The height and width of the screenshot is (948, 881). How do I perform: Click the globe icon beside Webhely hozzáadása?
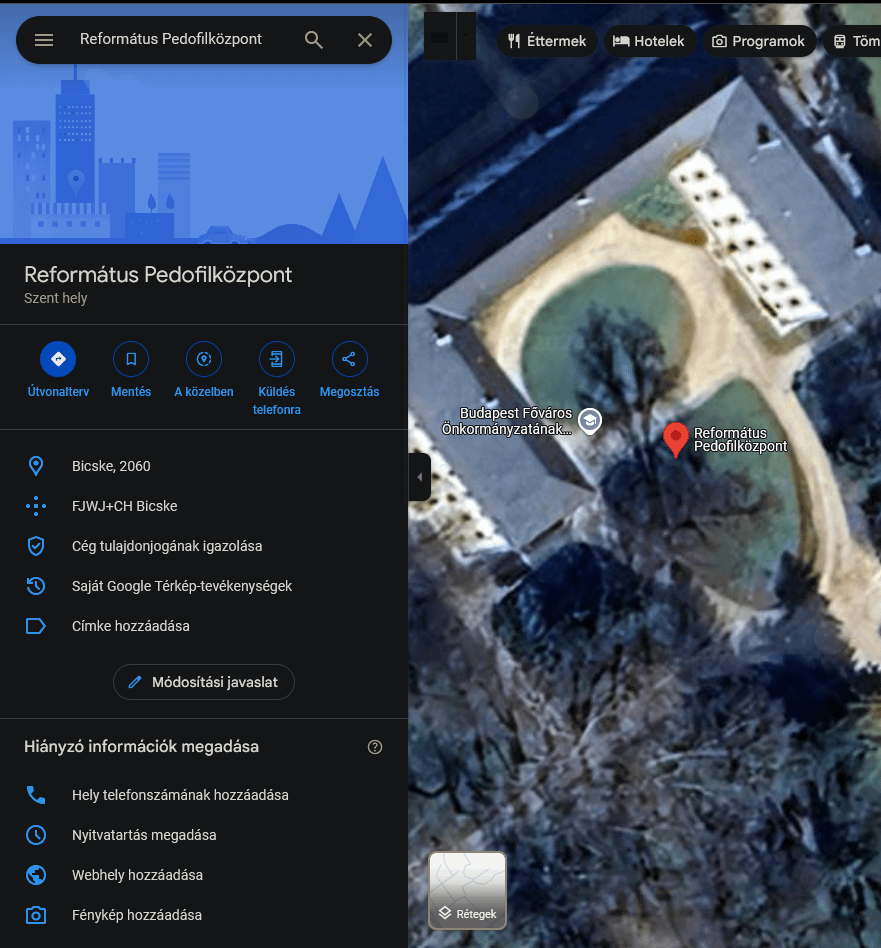tap(36, 875)
